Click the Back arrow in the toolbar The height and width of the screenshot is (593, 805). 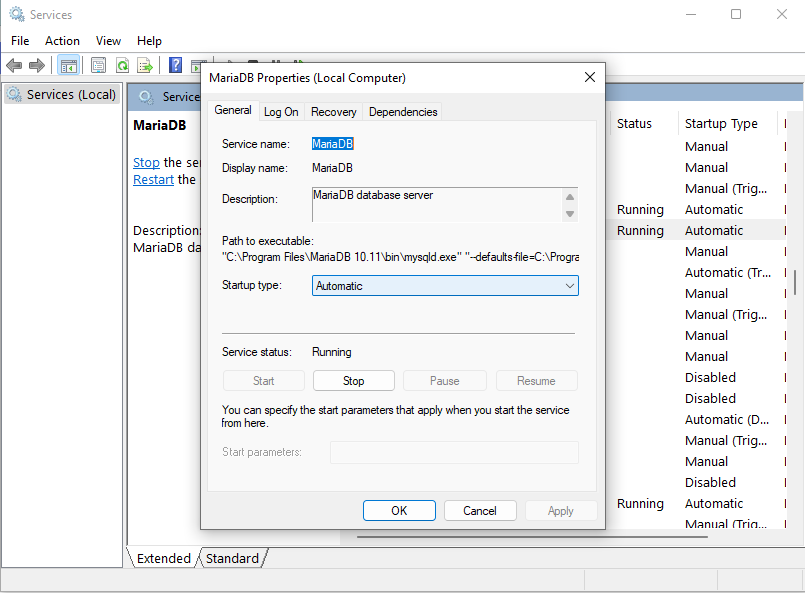coord(14,65)
